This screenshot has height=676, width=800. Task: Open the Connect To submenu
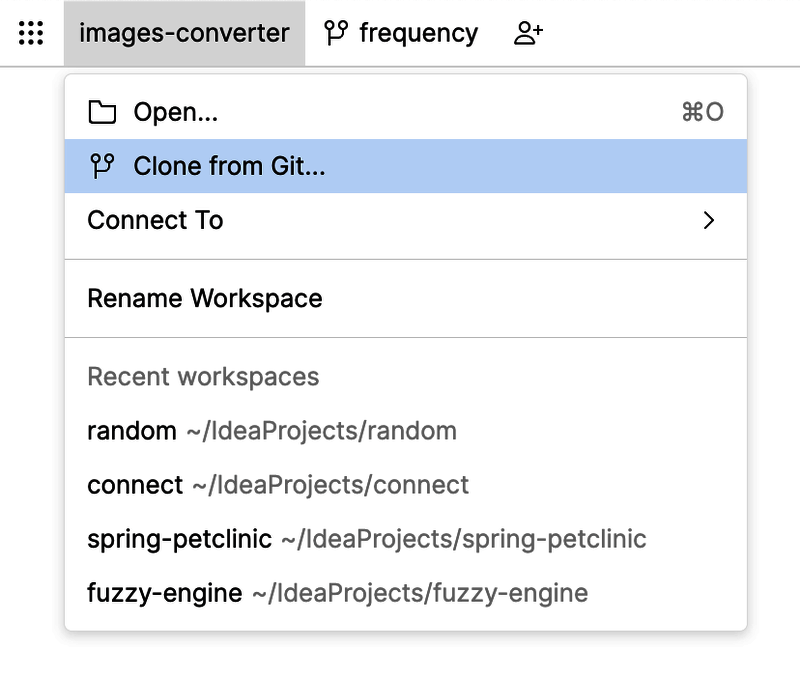[x=156, y=220]
